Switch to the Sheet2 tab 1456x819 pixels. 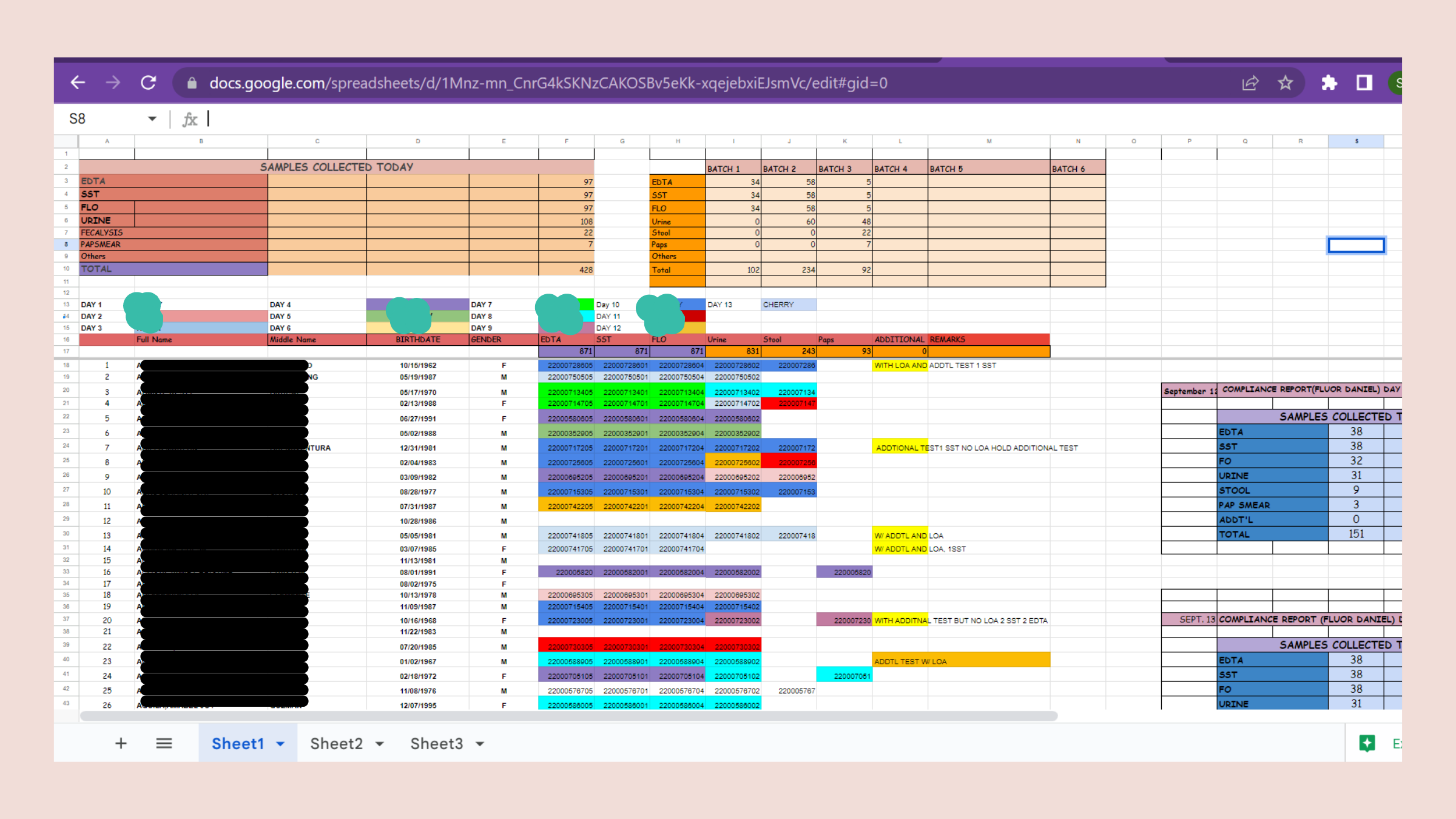click(x=336, y=744)
